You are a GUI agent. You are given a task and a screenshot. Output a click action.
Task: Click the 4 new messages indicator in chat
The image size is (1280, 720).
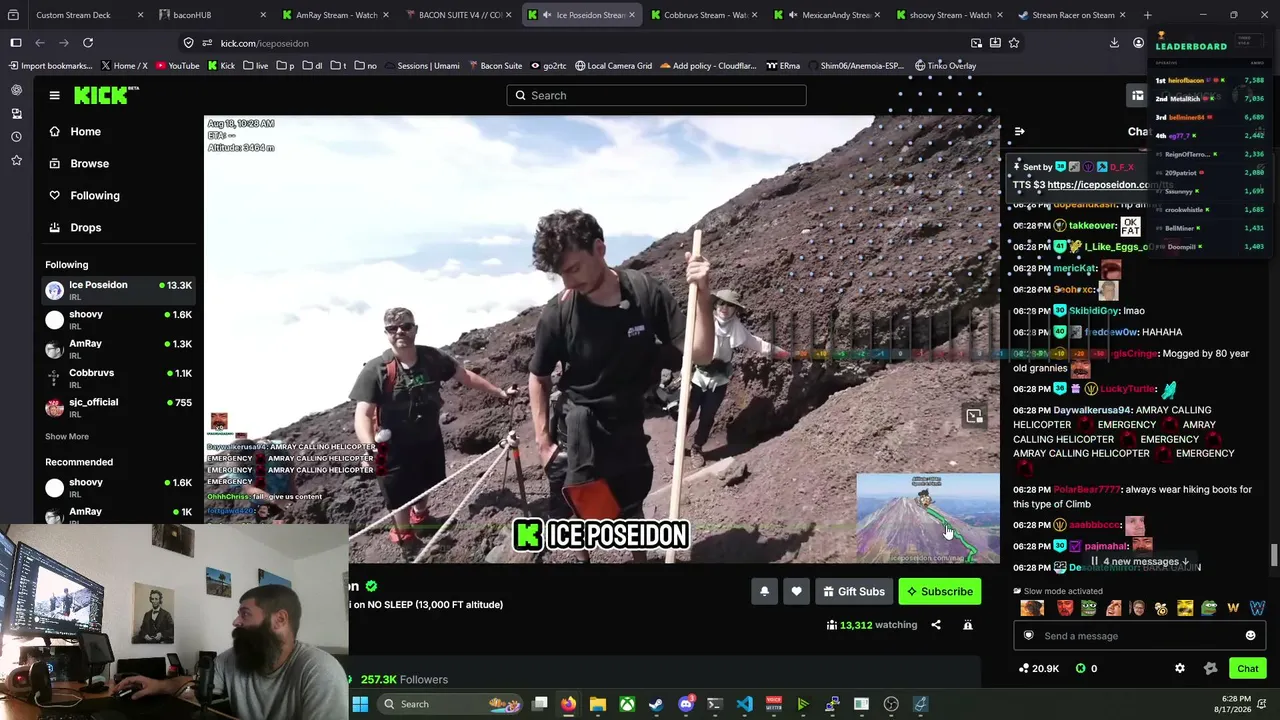tap(1140, 561)
